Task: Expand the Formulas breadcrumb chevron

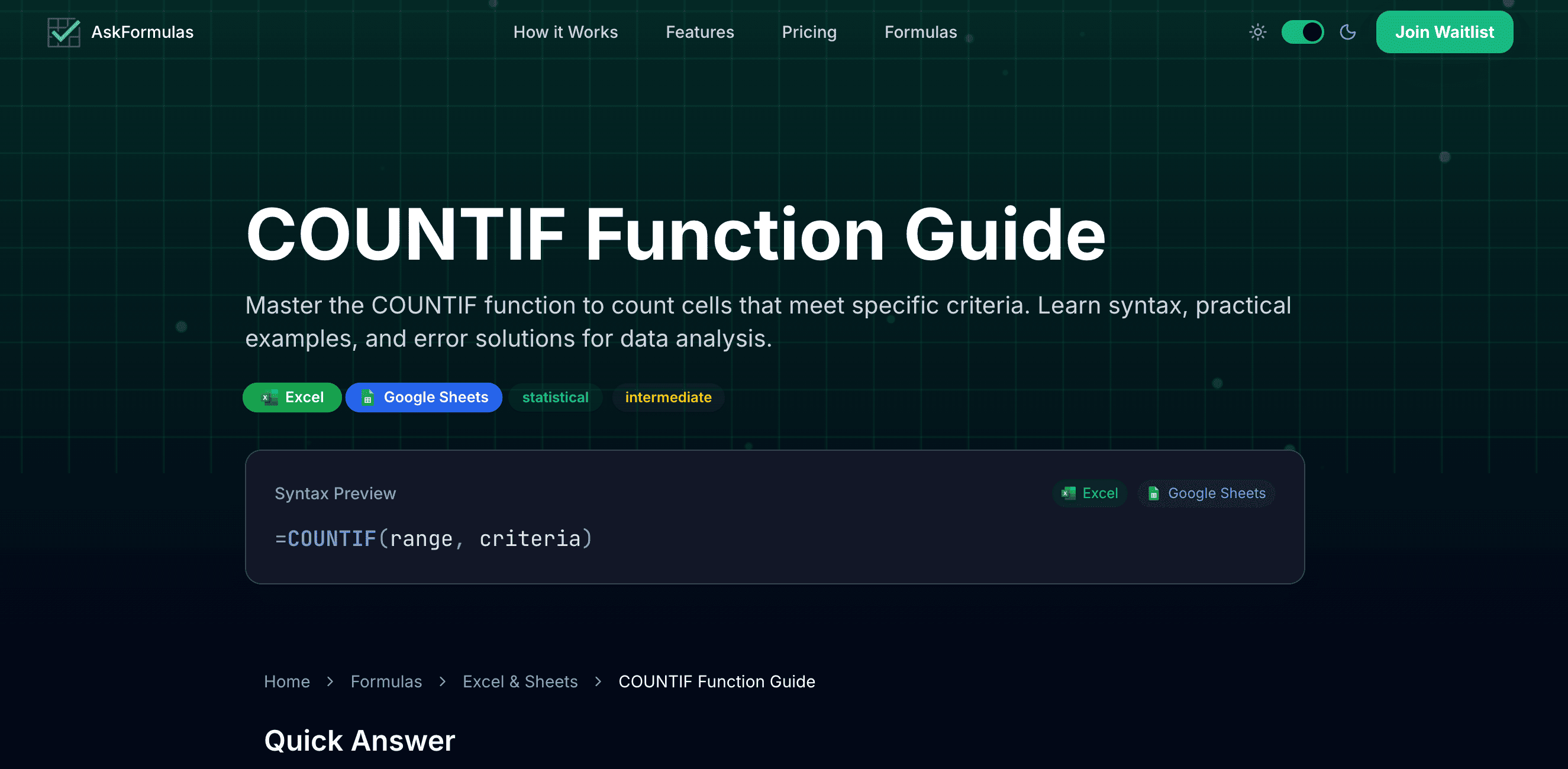Action: (442, 682)
